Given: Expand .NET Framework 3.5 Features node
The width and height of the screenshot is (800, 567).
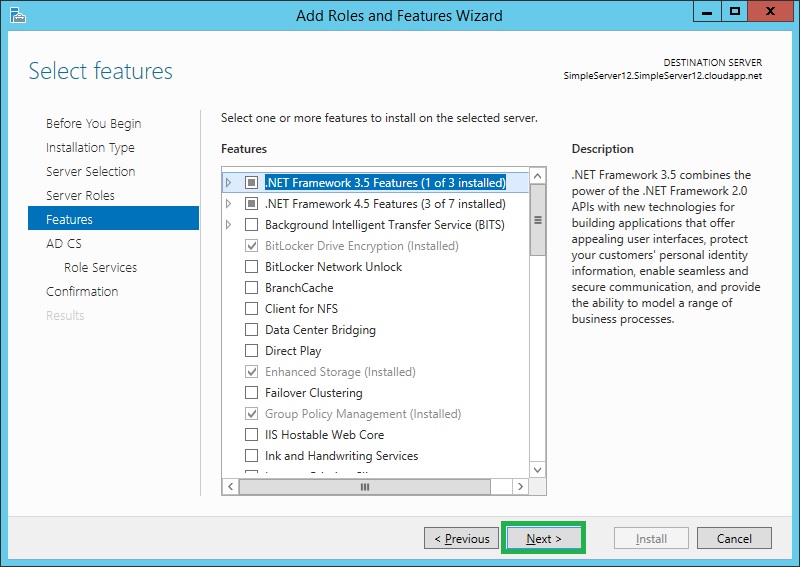Looking at the screenshot, I should (229, 183).
